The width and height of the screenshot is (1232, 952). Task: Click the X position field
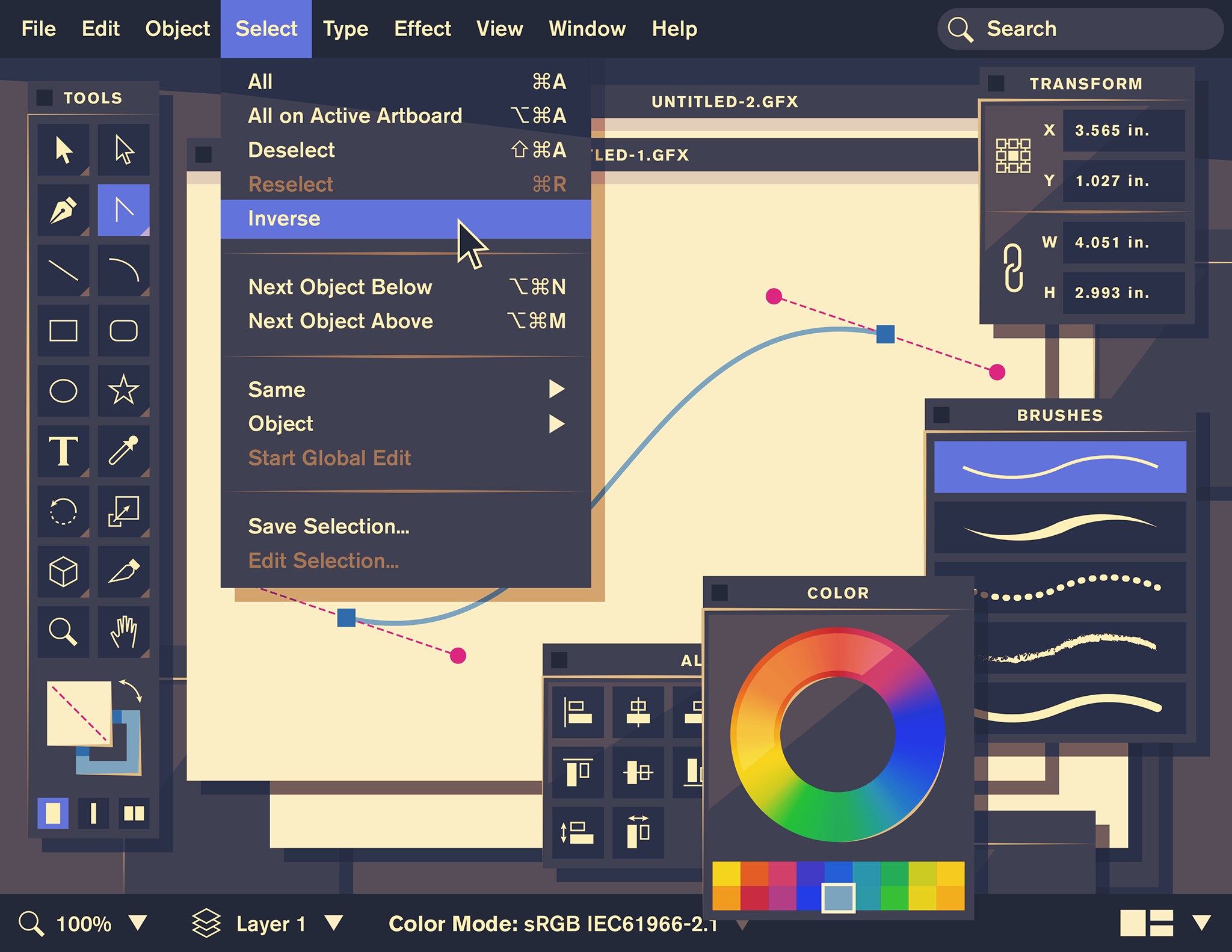tap(1123, 131)
